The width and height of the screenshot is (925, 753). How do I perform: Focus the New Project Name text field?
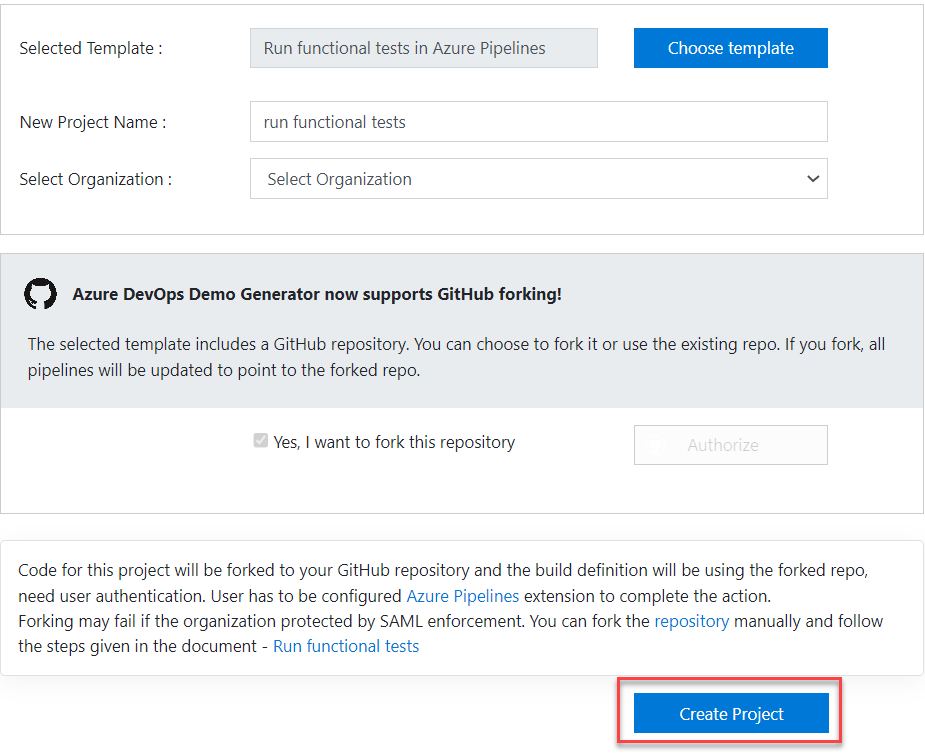click(x=539, y=122)
